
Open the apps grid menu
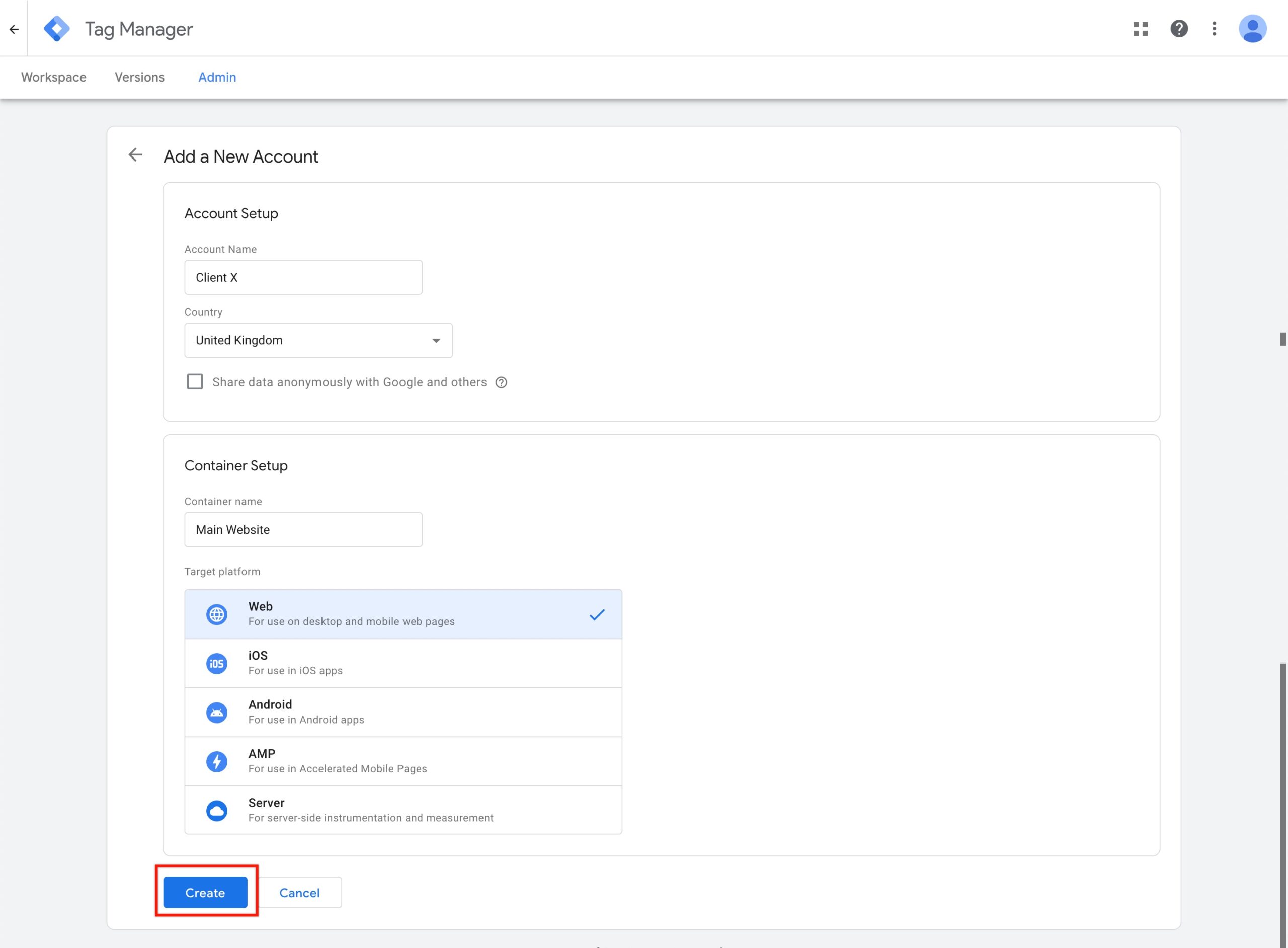click(x=1141, y=28)
